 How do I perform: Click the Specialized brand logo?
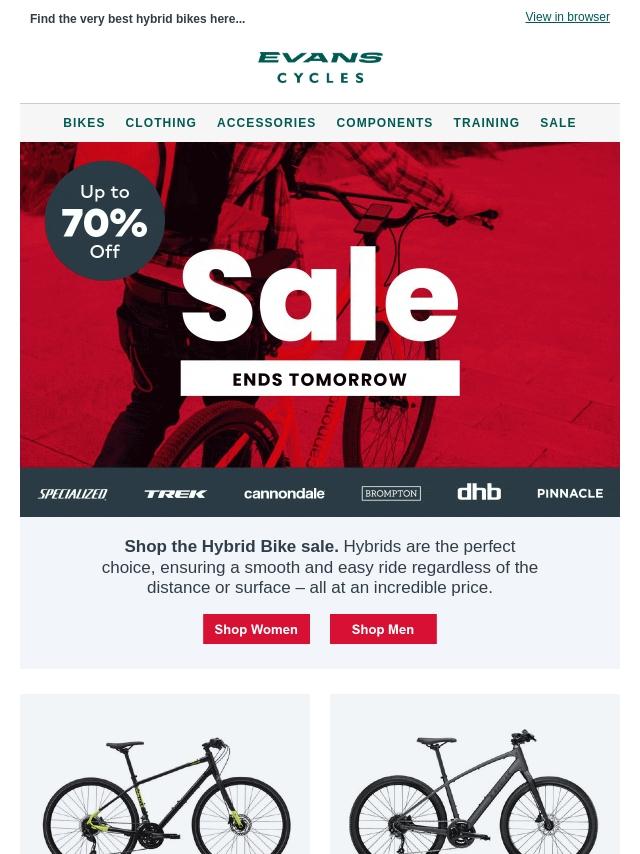(x=72, y=493)
